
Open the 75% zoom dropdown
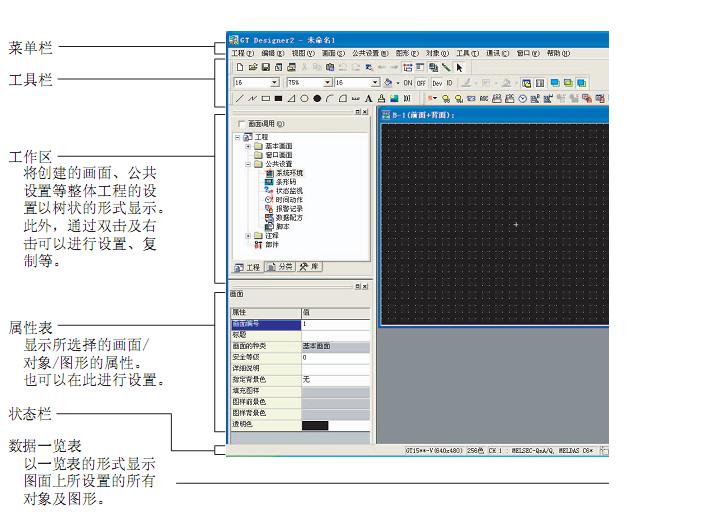(327, 83)
